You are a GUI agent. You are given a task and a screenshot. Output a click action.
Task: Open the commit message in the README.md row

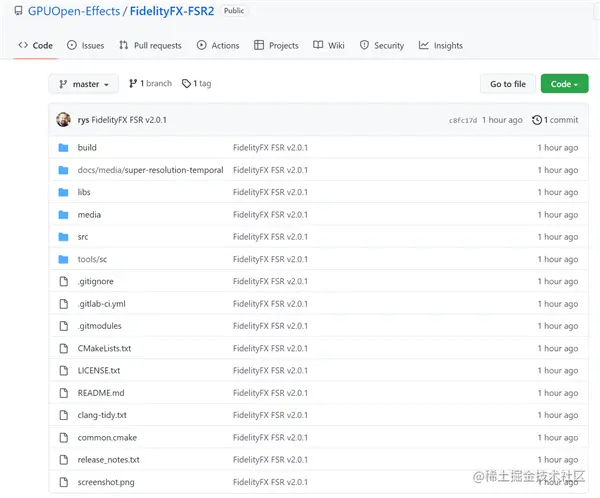[x=270, y=393]
